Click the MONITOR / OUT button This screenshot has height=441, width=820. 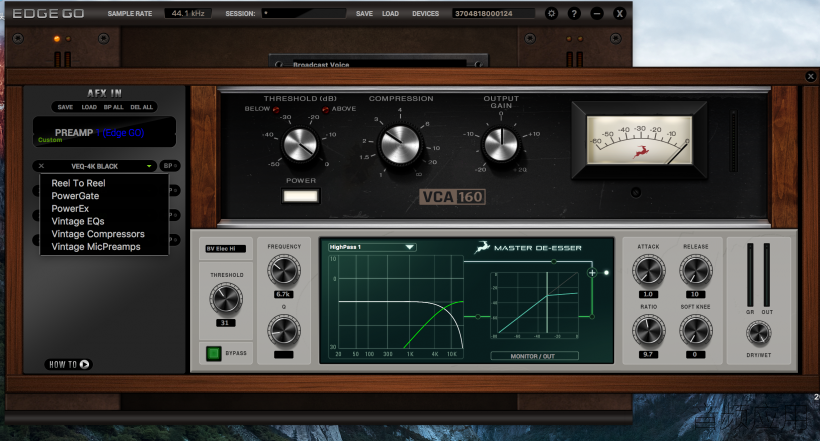(x=534, y=356)
